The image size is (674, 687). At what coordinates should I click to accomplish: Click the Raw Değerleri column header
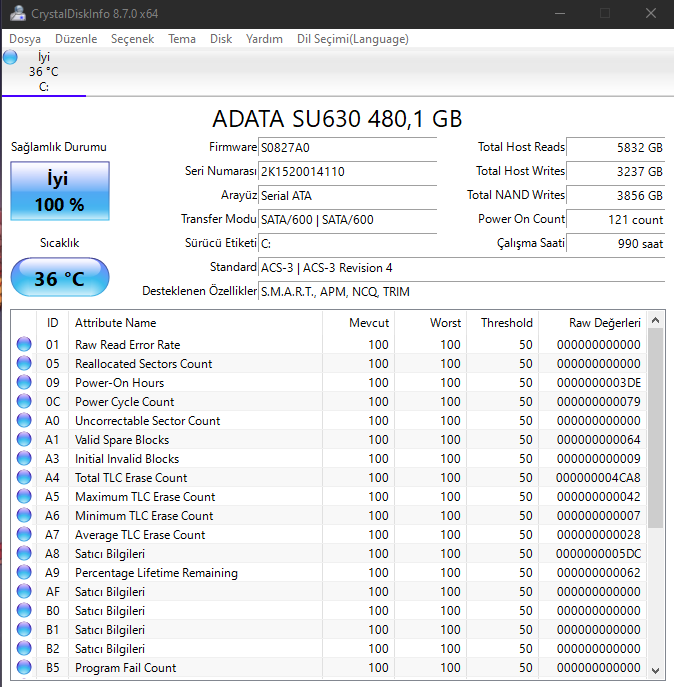tap(592, 323)
